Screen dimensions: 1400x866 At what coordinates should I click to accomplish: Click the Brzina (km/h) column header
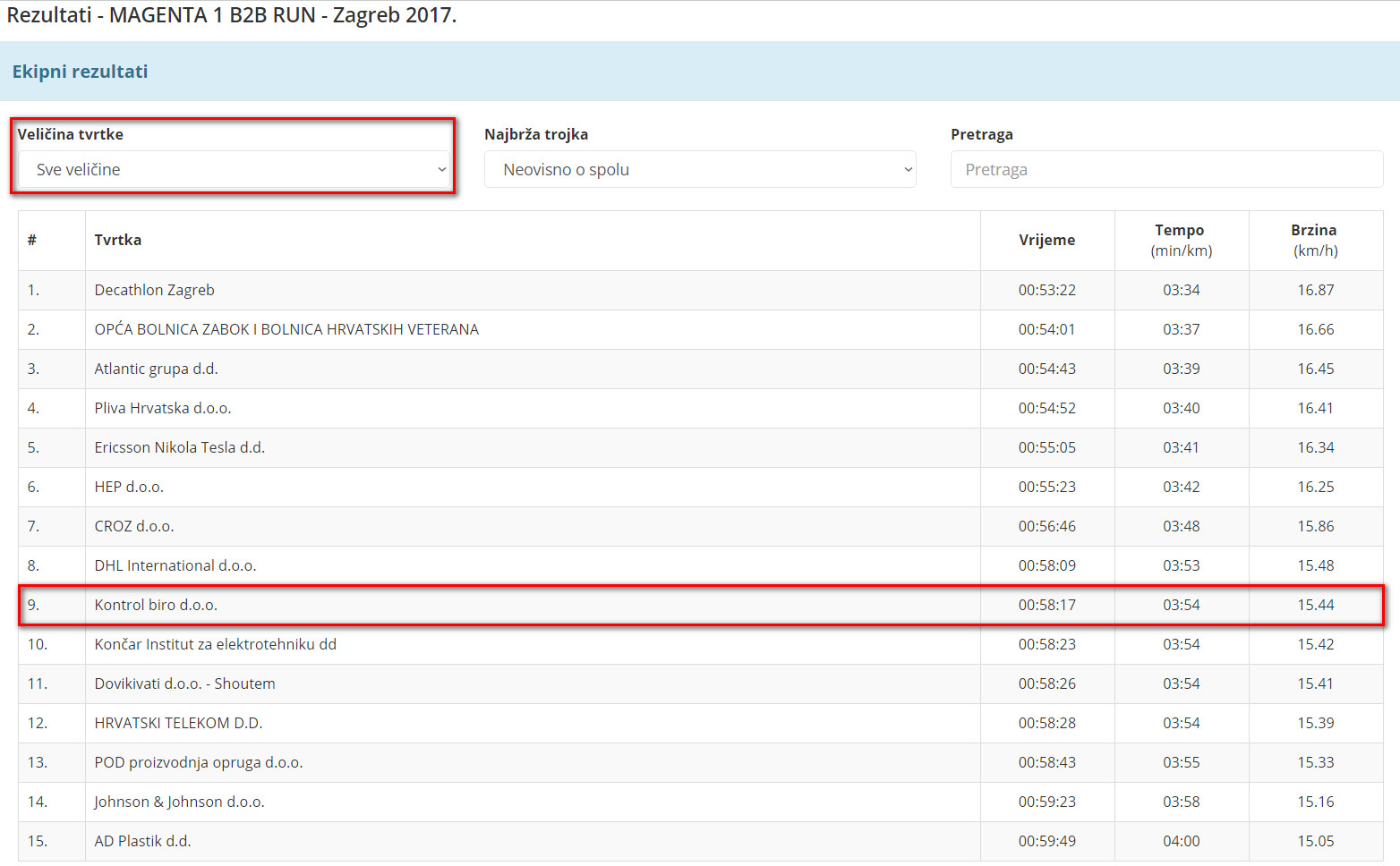1315,240
